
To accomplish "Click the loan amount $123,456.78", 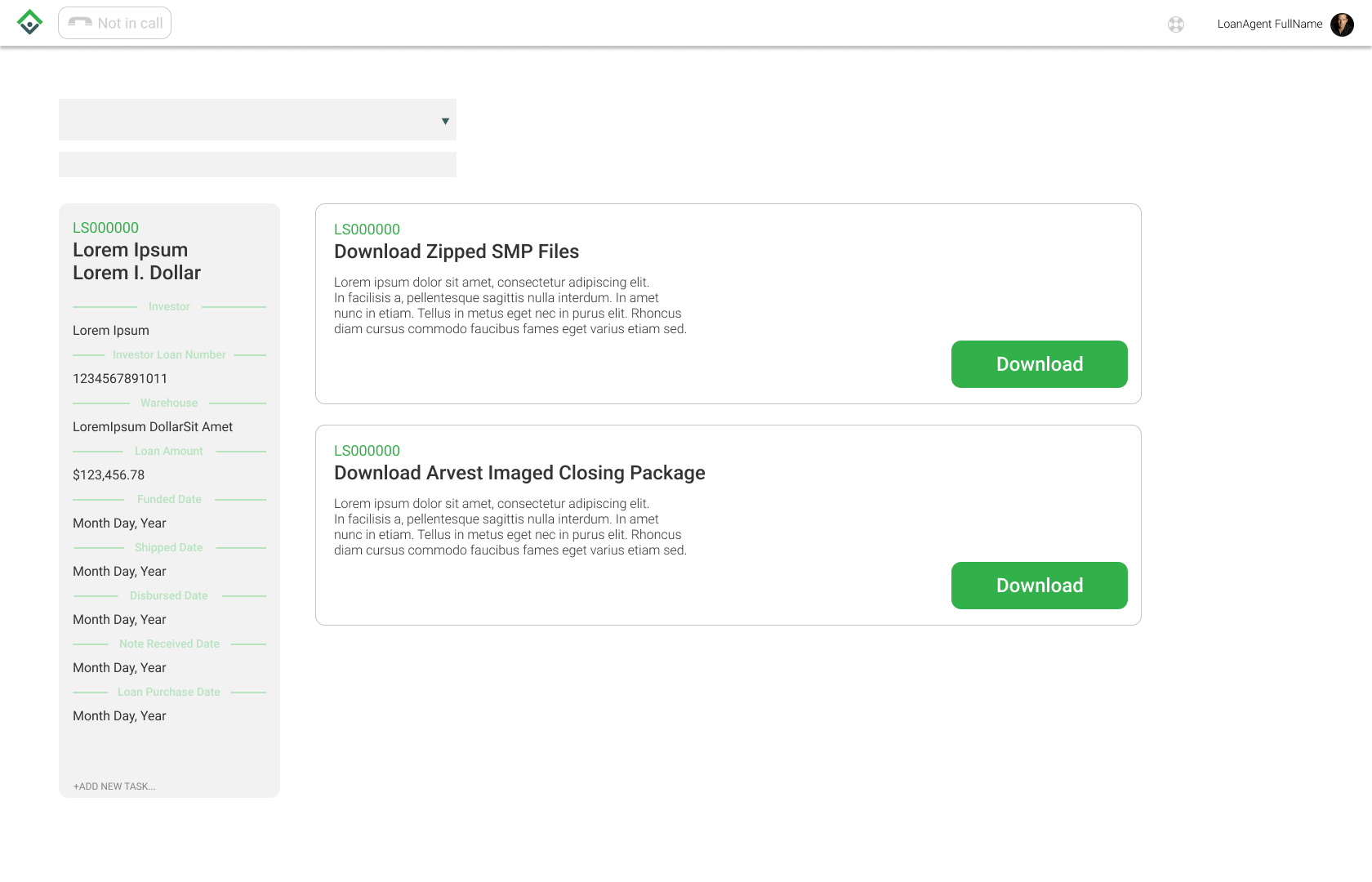I will click(x=109, y=475).
